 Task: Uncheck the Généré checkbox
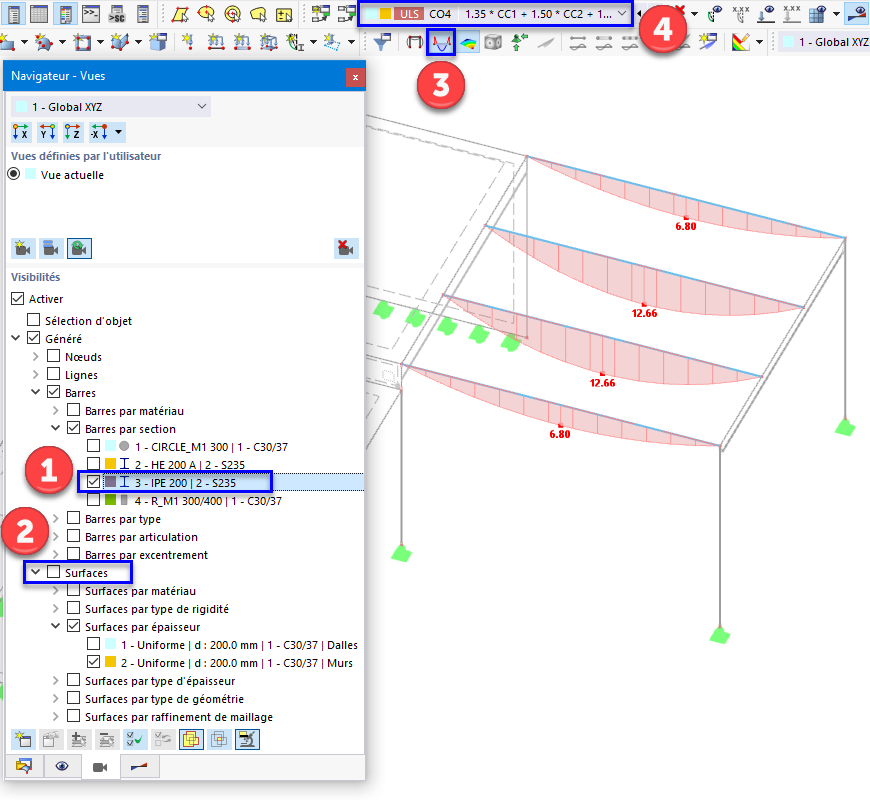(34, 338)
